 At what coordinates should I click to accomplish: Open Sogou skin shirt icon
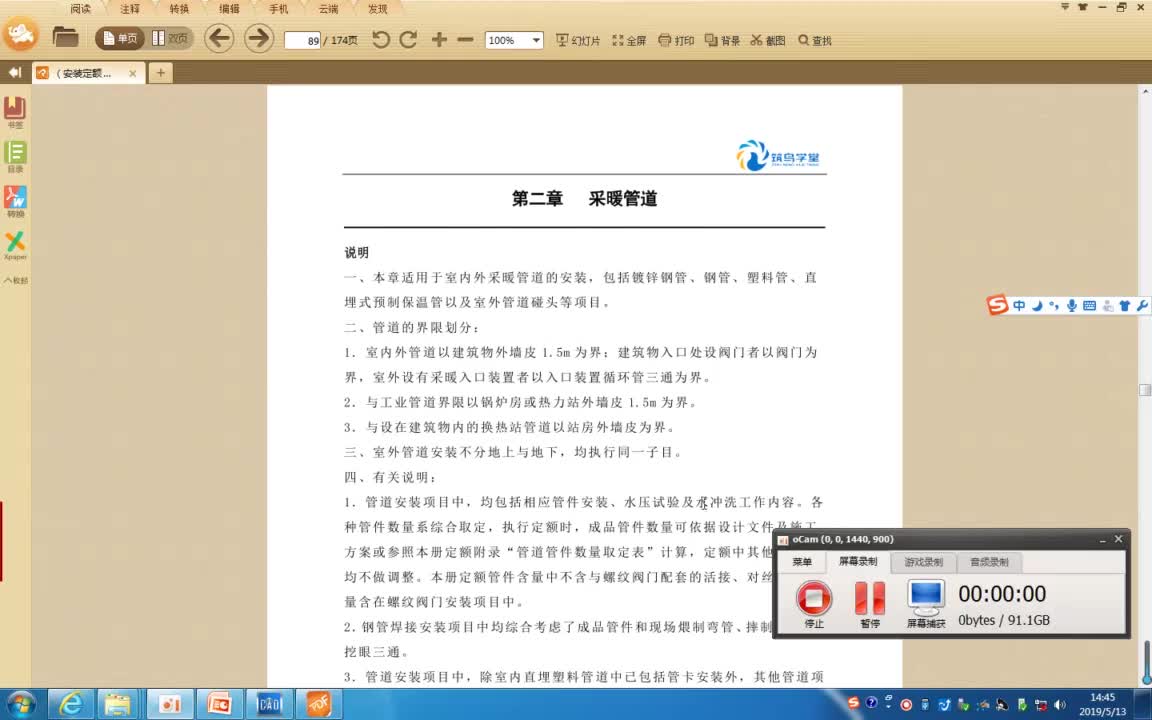pos(1125,306)
